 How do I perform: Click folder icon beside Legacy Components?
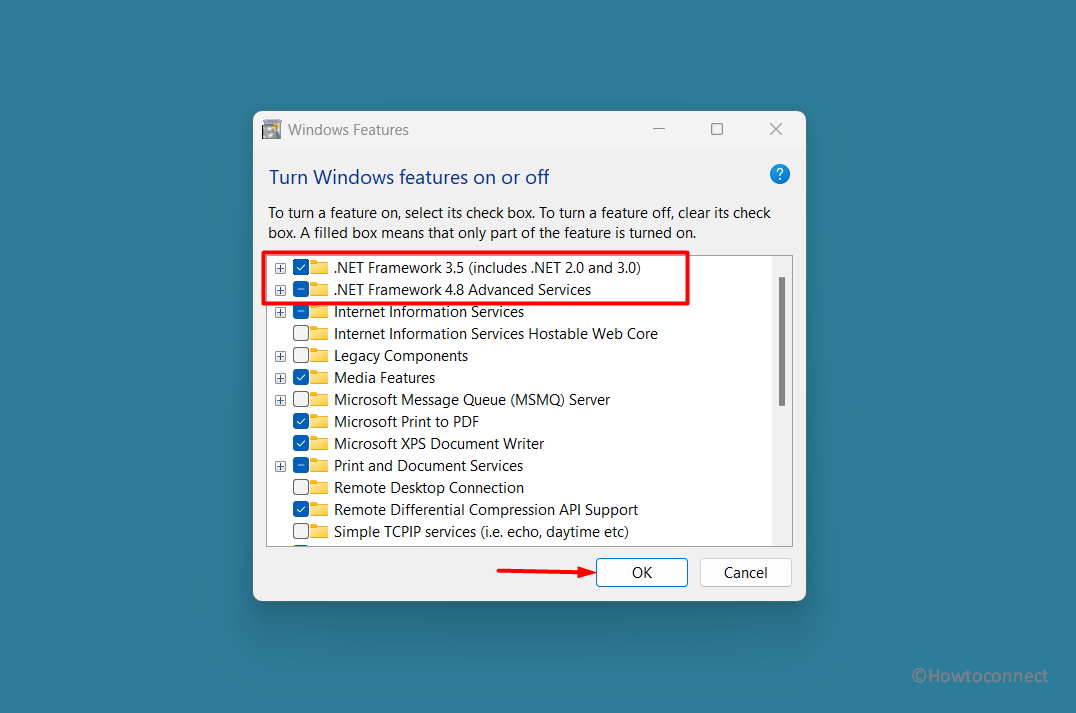click(319, 355)
